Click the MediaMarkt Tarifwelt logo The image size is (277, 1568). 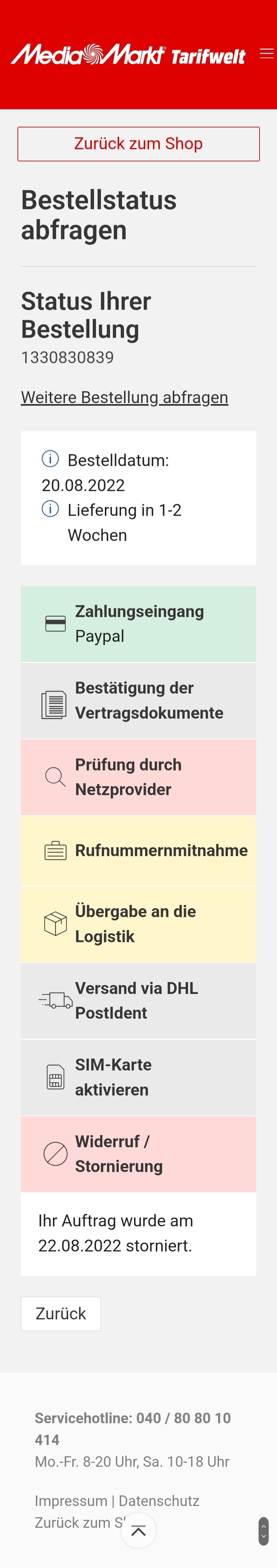coord(128,55)
